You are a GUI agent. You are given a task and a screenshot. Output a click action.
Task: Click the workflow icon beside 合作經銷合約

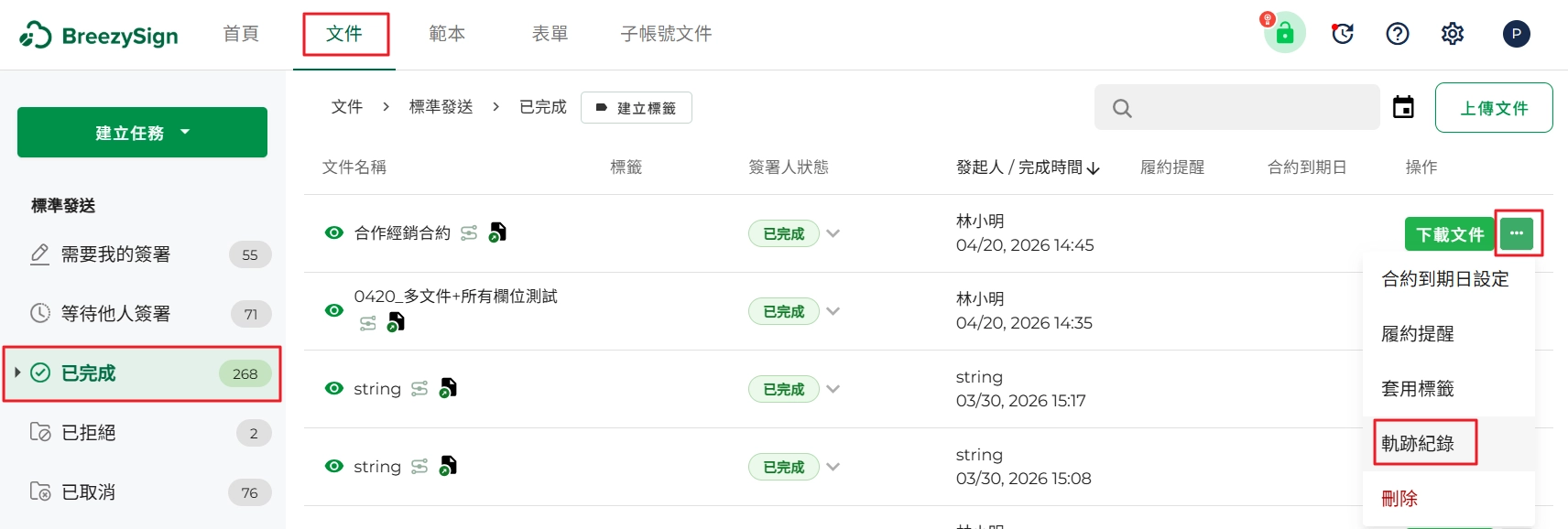click(x=469, y=233)
